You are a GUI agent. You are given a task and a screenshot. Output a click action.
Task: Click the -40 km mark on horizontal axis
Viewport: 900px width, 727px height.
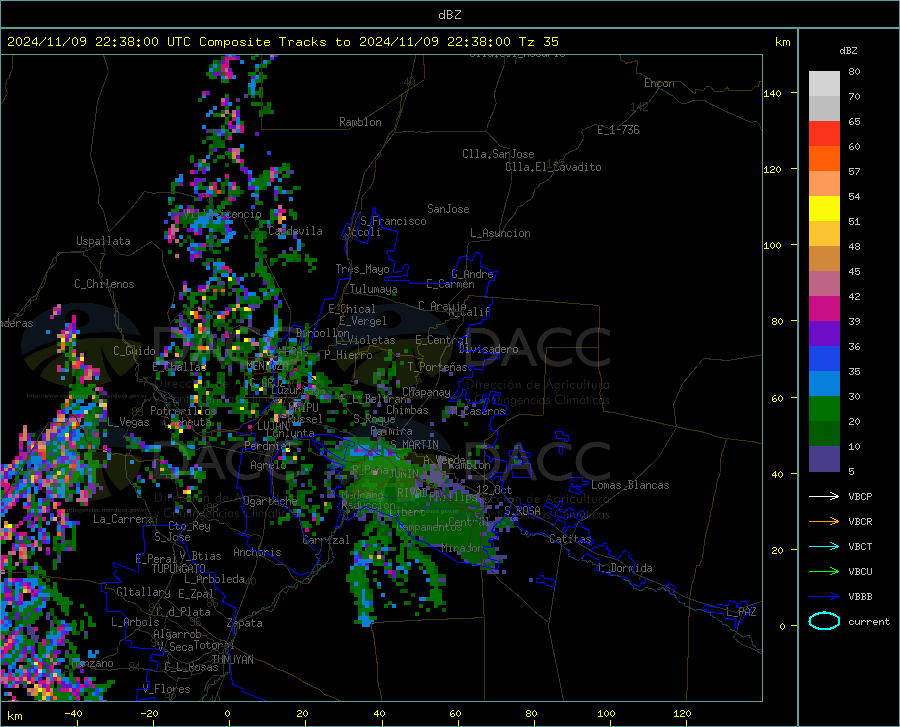click(73, 714)
